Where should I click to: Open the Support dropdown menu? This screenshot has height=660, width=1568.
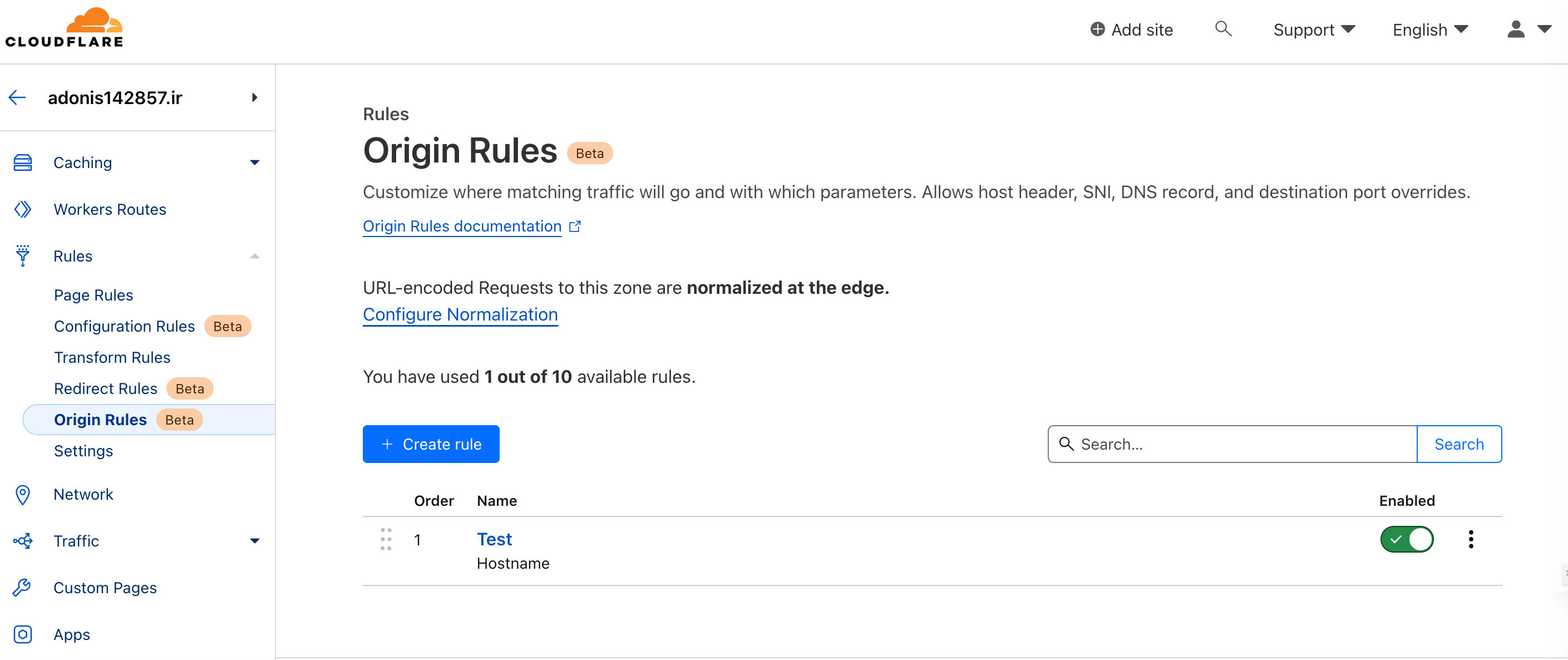[x=1314, y=30]
